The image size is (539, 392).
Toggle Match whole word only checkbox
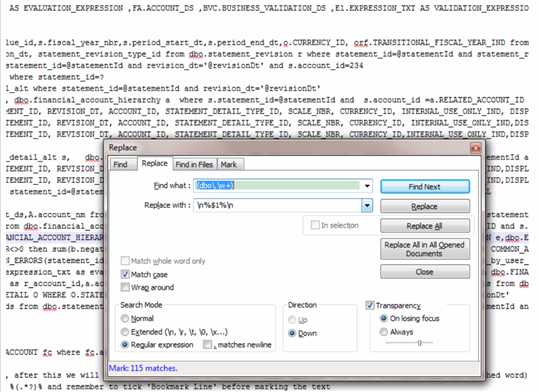pyautogui.click(x=125, y=261)
